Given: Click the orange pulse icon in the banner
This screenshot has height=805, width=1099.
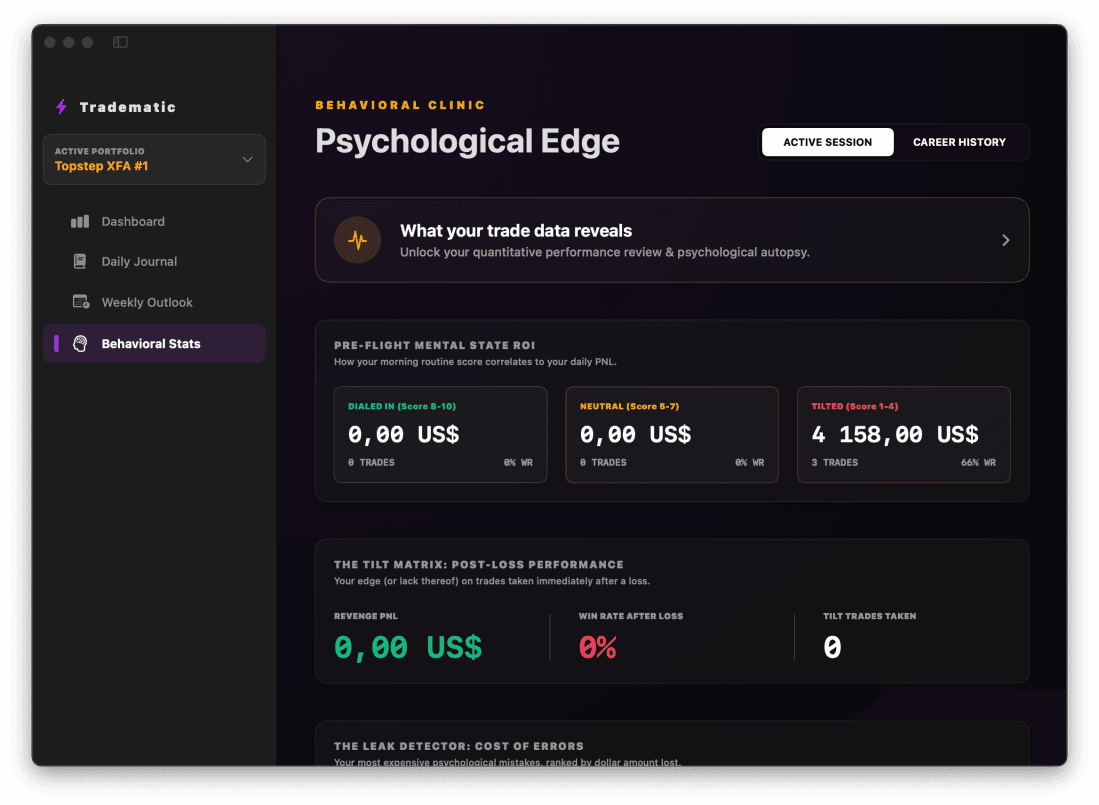Looking at the screenshot, I should click(357, 240).
